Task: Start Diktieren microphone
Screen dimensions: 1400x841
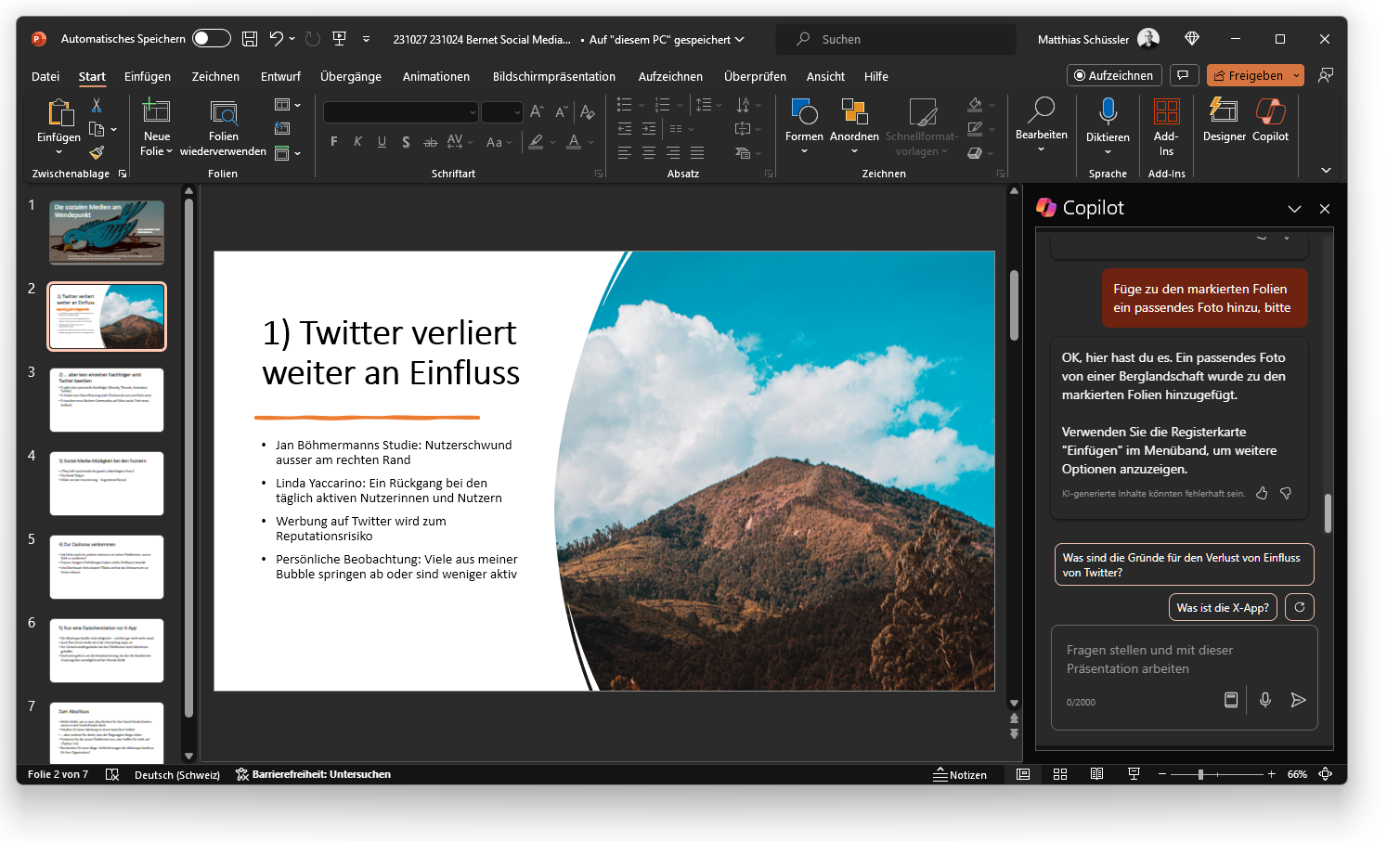Action: coord(1108,128)
